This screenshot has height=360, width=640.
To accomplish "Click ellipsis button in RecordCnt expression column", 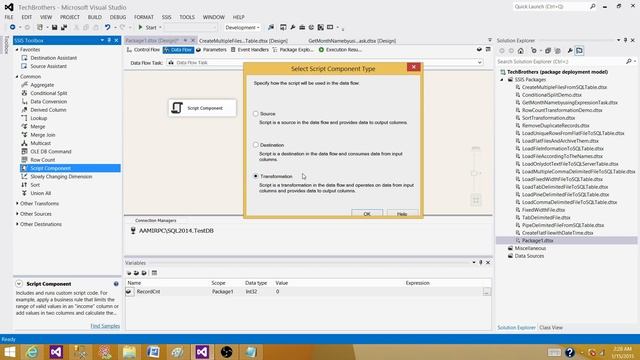I will pos(486,292).
